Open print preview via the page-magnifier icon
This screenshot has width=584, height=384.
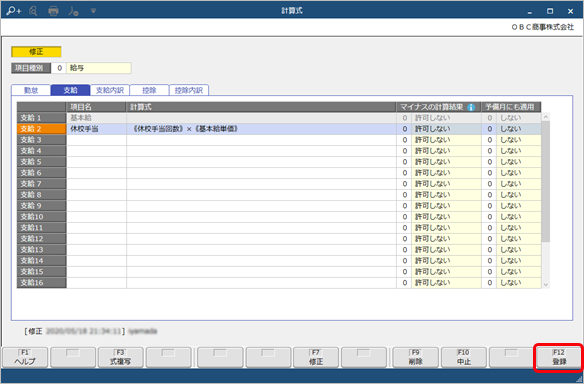click(33, 11)
